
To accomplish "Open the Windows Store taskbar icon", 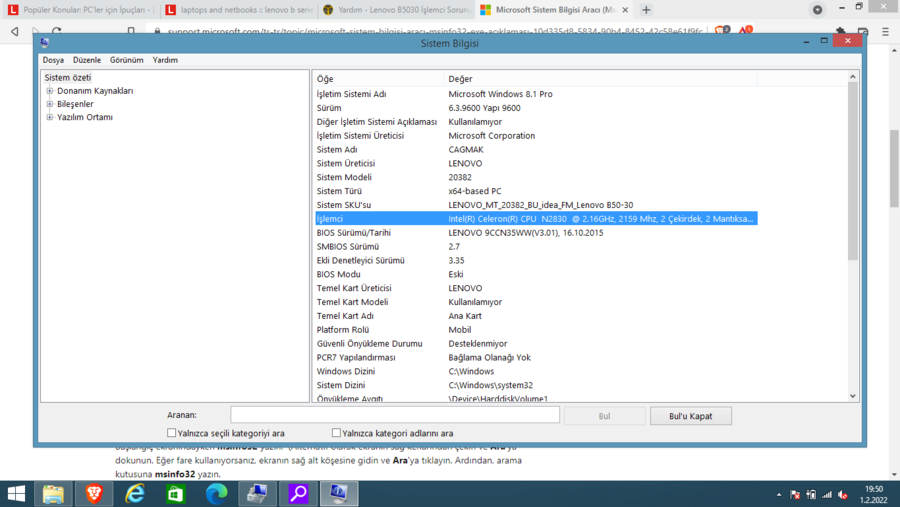I will click(176, 494).
